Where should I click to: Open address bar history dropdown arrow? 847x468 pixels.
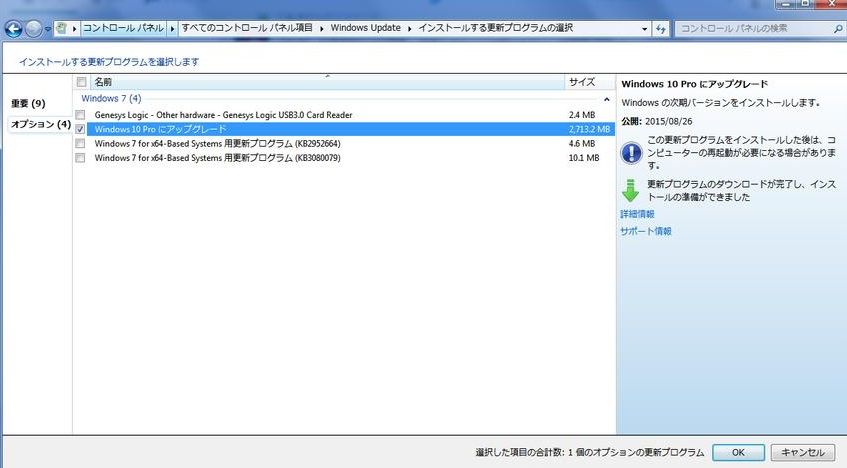[644, 29]
